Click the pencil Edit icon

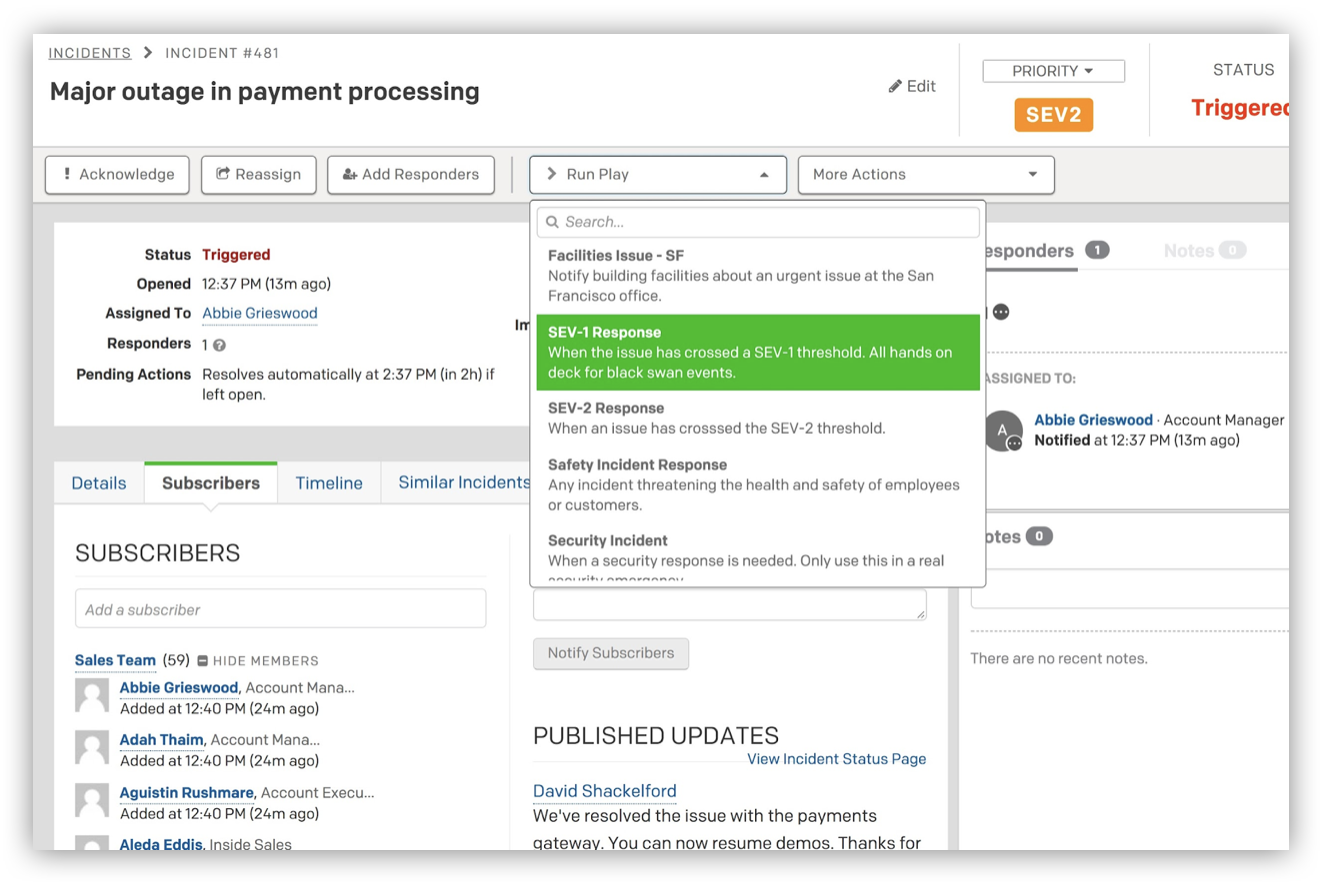point(895,87)
